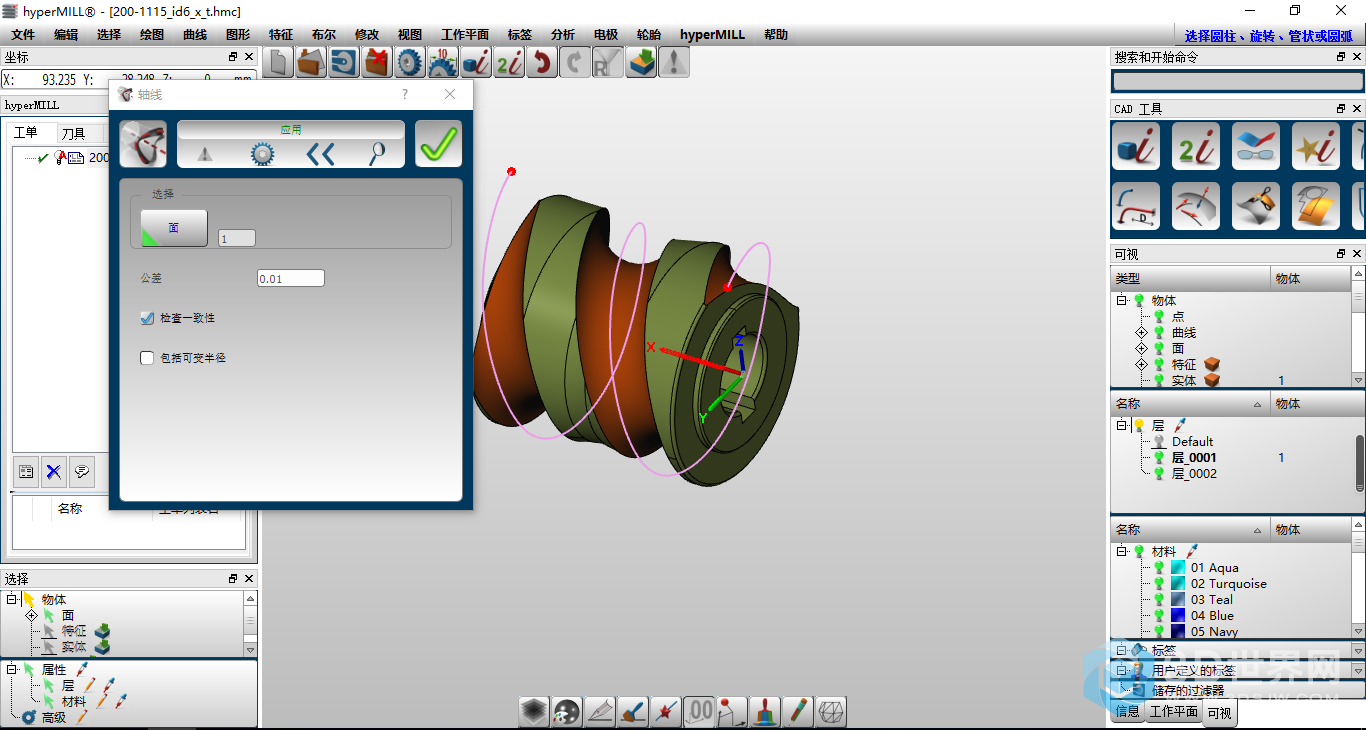Viewport: 1366px width, 730px height.
Task: Click the scissors trim surface icon
Action: (x=1256, y=206)
